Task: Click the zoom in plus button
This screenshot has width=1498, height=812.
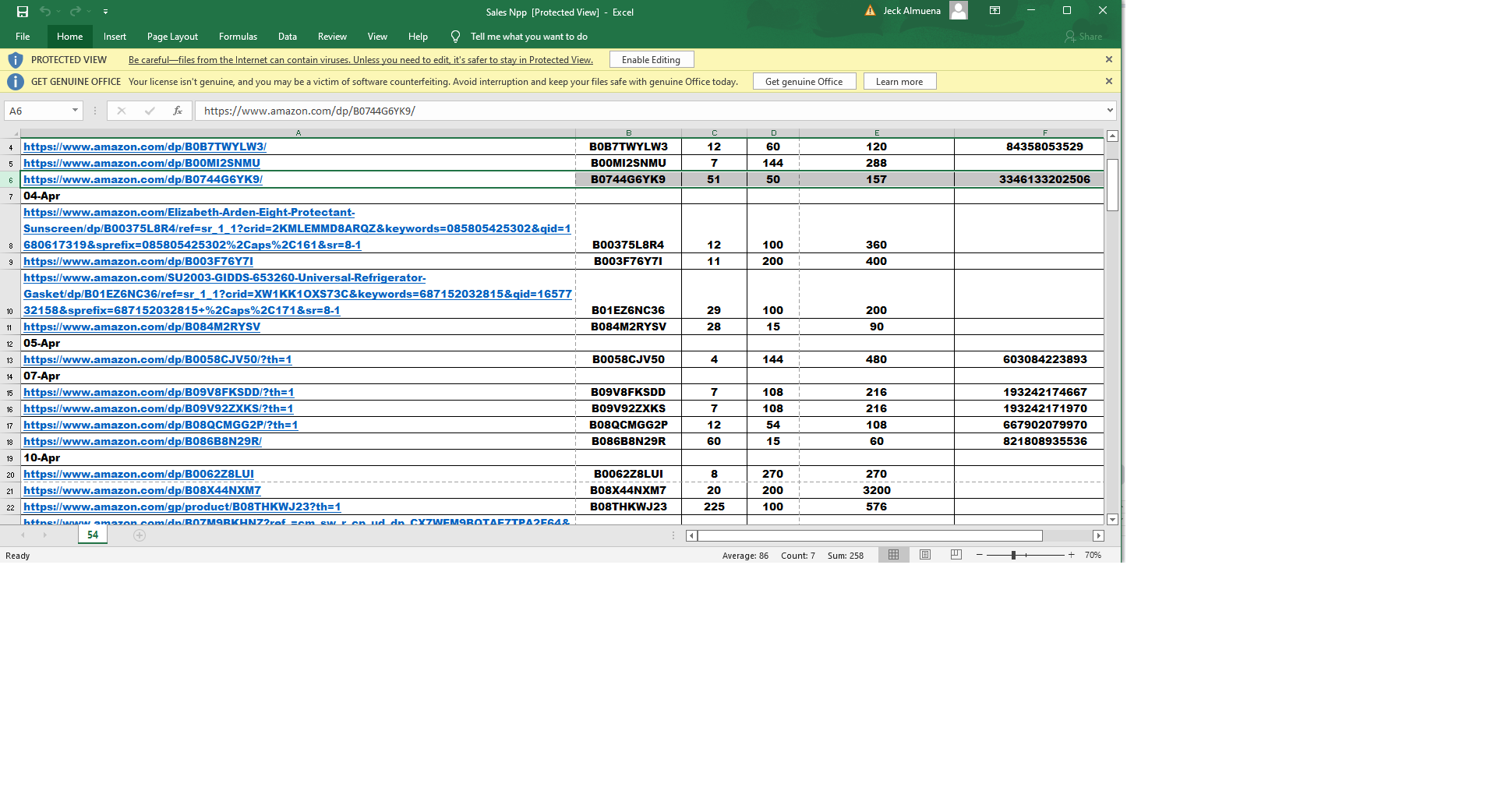Action: pyautogui.click(x=1072, y=555)
